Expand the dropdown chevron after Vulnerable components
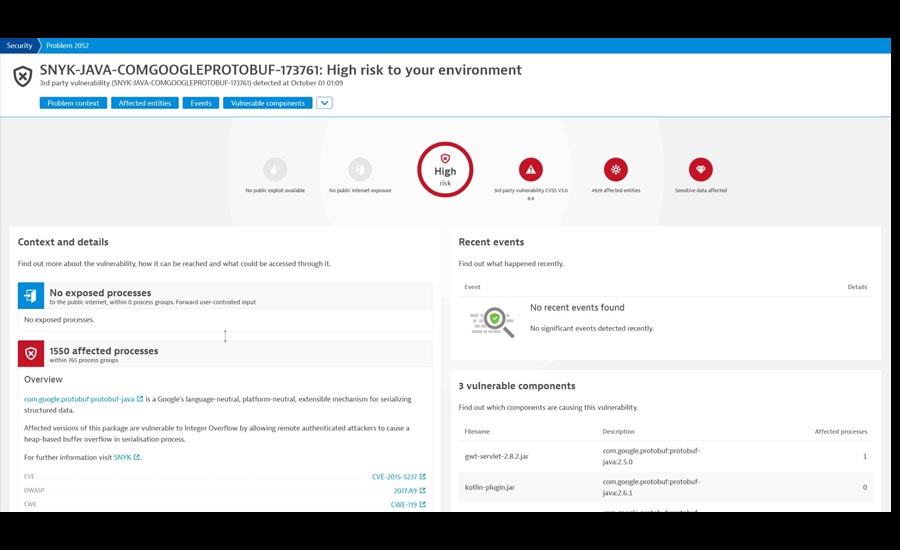The image size is (900, 550). pyautogui.click(x=324, y=103)
